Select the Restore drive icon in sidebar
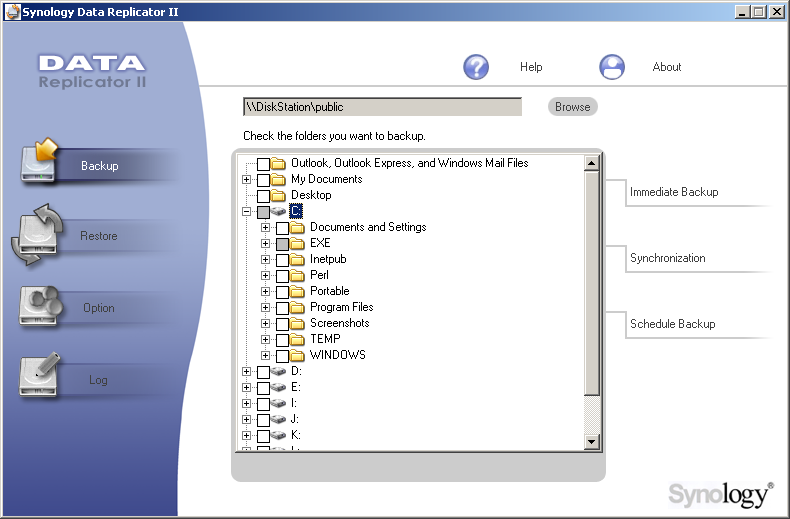Viewport: 790px width, 519px height. (x=36, y=234)
